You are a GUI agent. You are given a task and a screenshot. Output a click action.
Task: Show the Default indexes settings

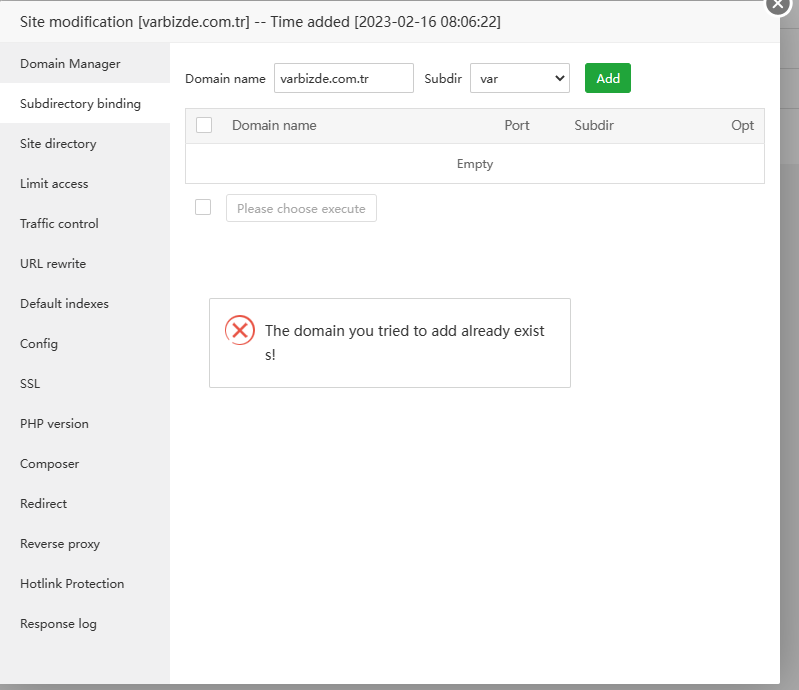tap(64, 303)
